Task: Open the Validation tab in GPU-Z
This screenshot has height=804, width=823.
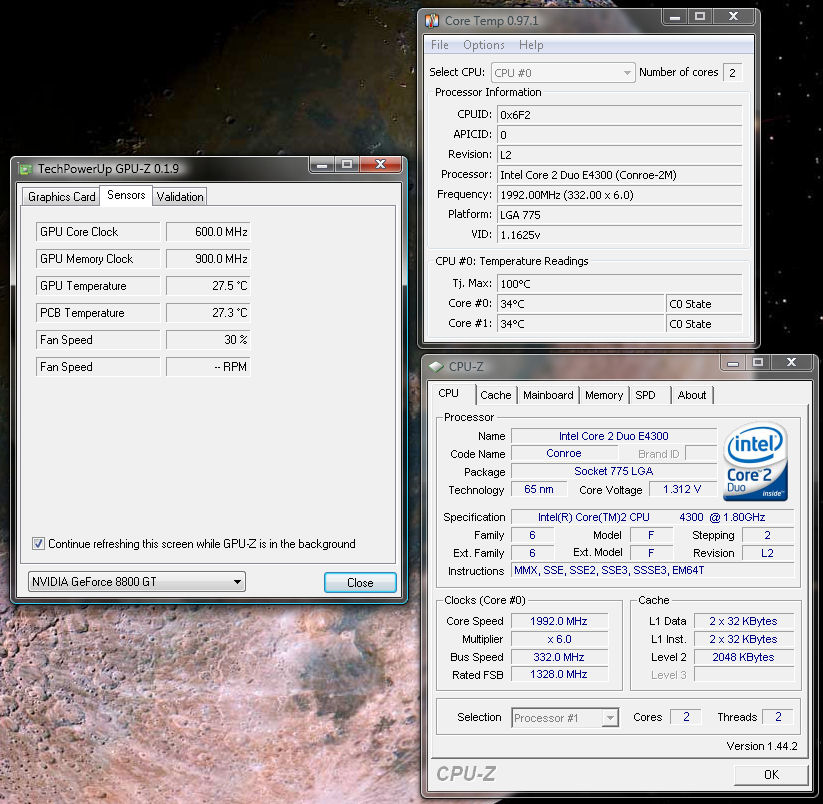Action: [x=180, y=197]
